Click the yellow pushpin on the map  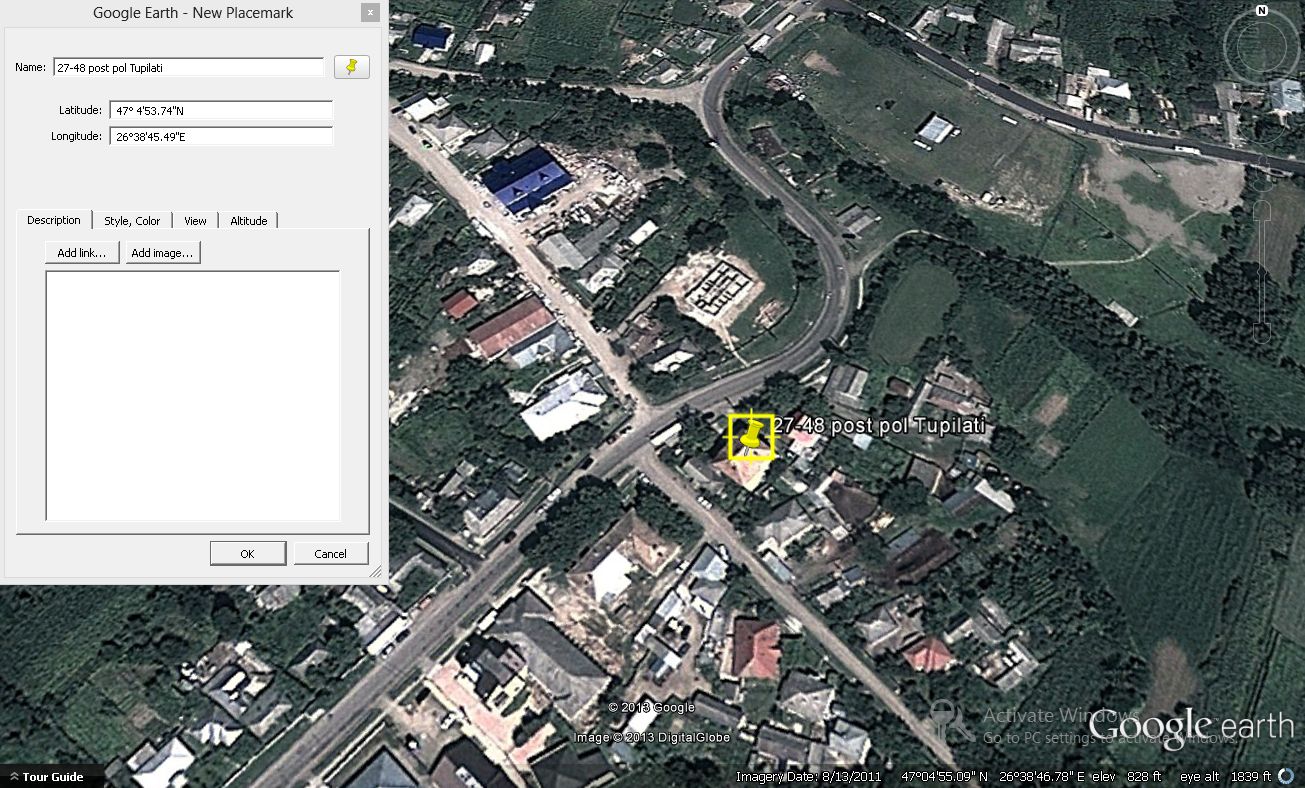point(751,435)
